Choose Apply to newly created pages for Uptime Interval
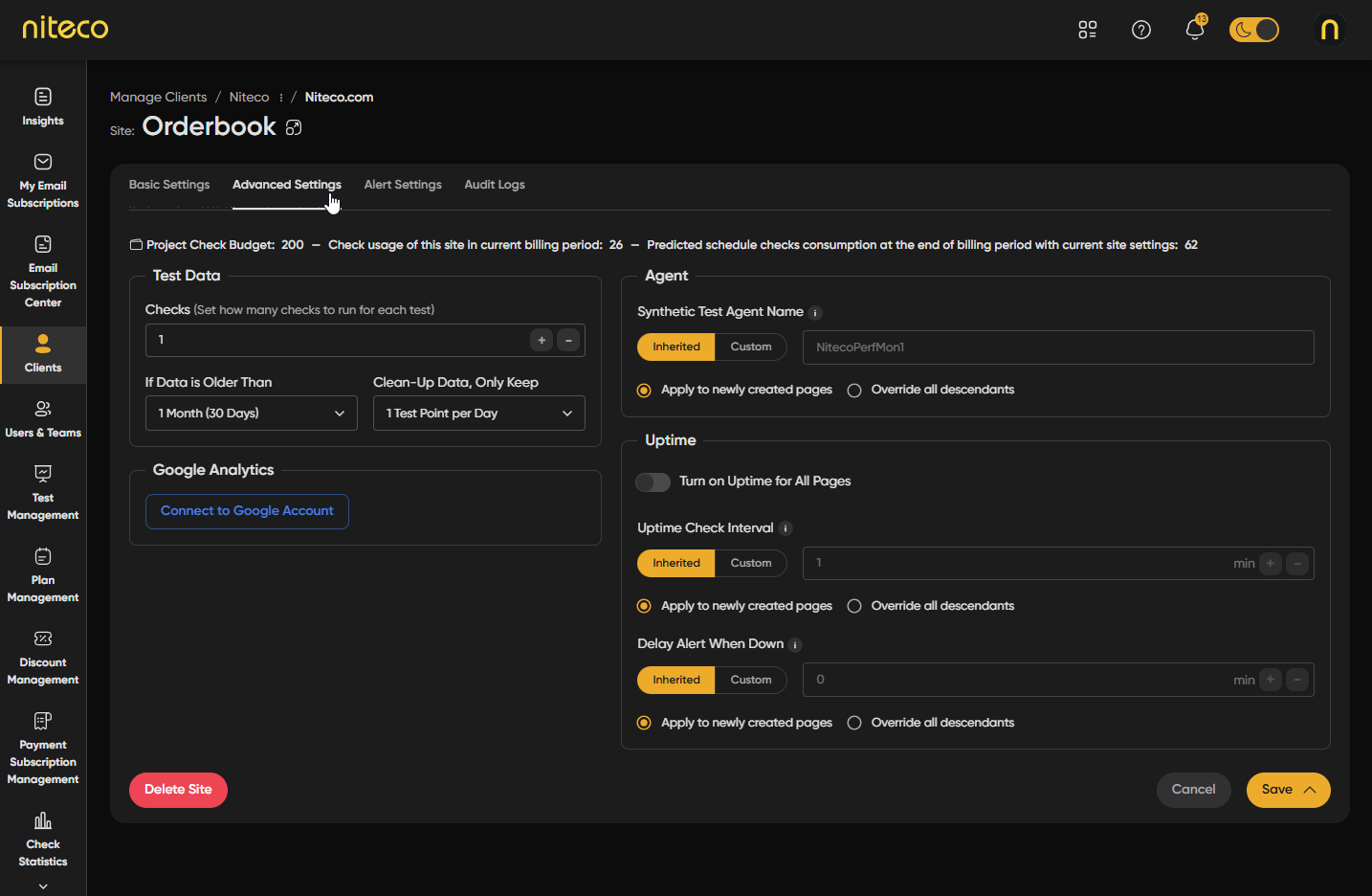This screenshot has width=1372, height=896. coord(644,607)
